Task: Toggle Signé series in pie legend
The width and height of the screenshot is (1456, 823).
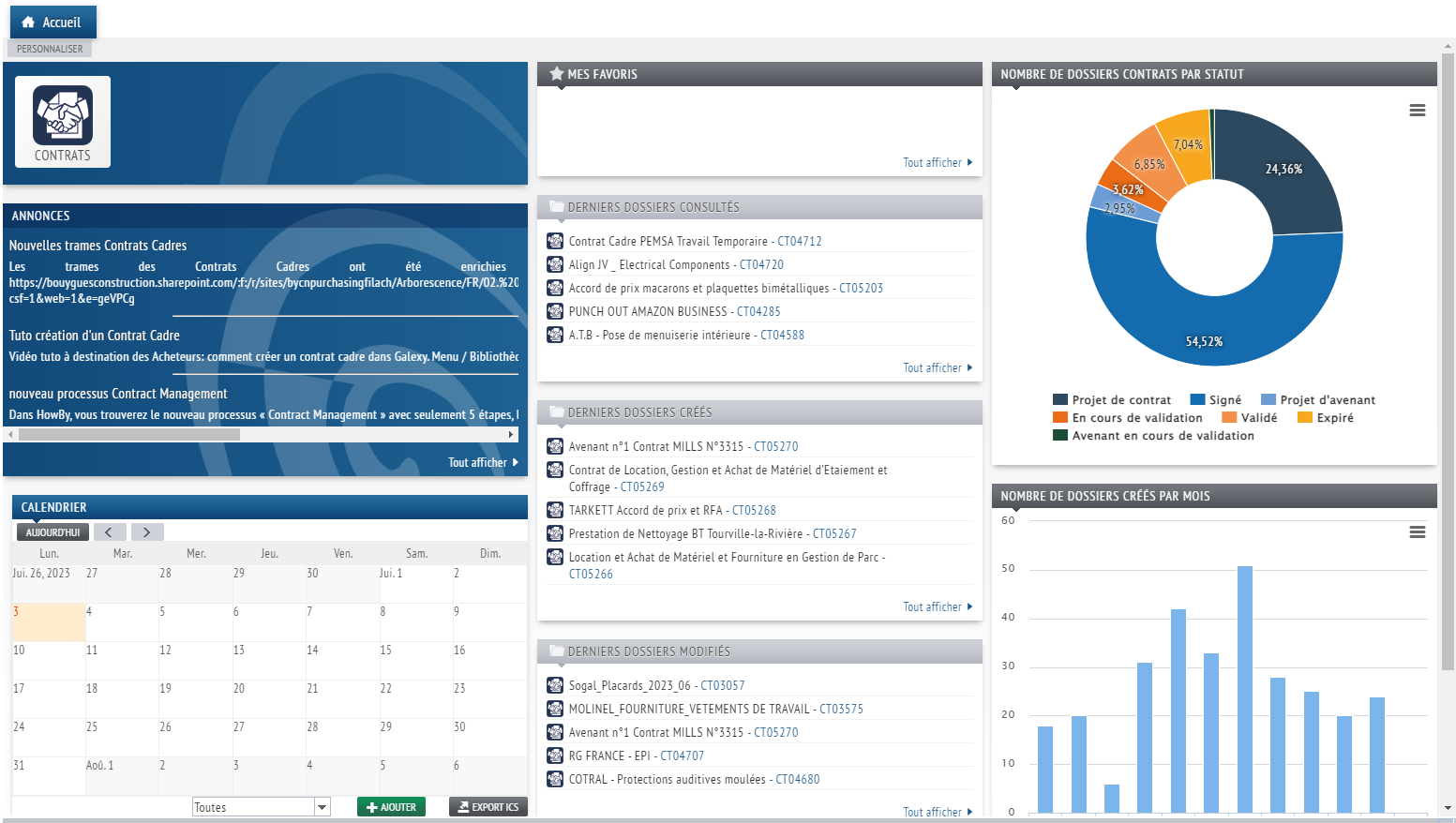Action: 1215,400
